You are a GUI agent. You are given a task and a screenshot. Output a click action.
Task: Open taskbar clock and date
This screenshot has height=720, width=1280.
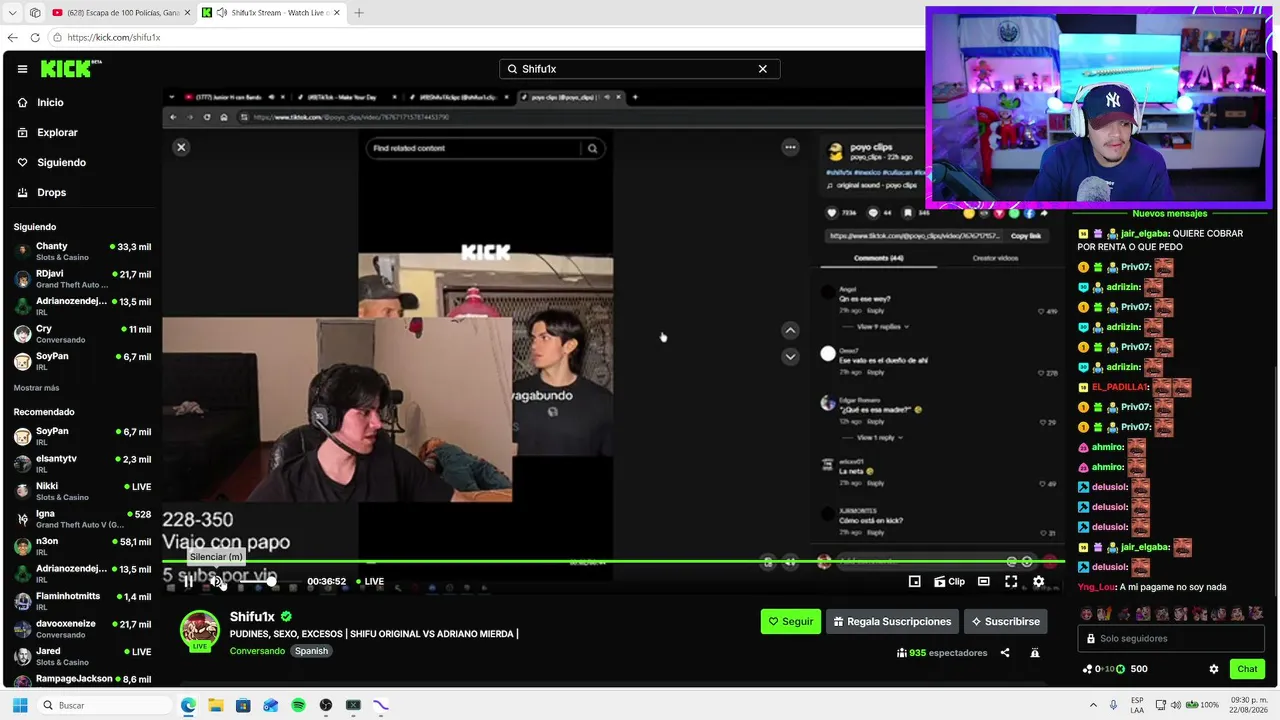point(1250,705)
